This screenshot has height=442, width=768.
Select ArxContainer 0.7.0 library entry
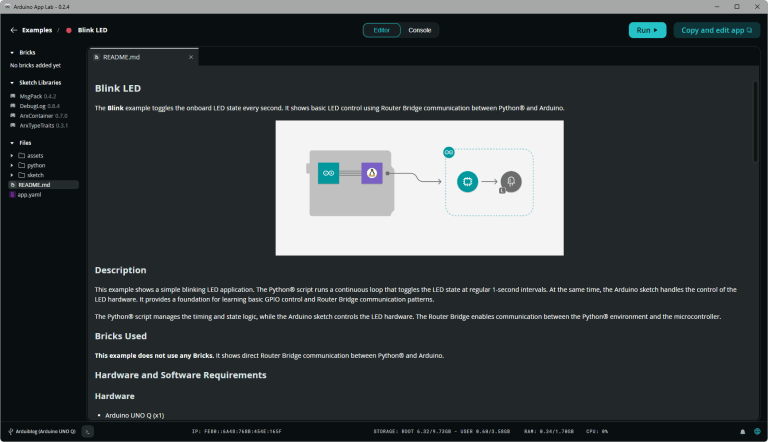pos(43,116)
